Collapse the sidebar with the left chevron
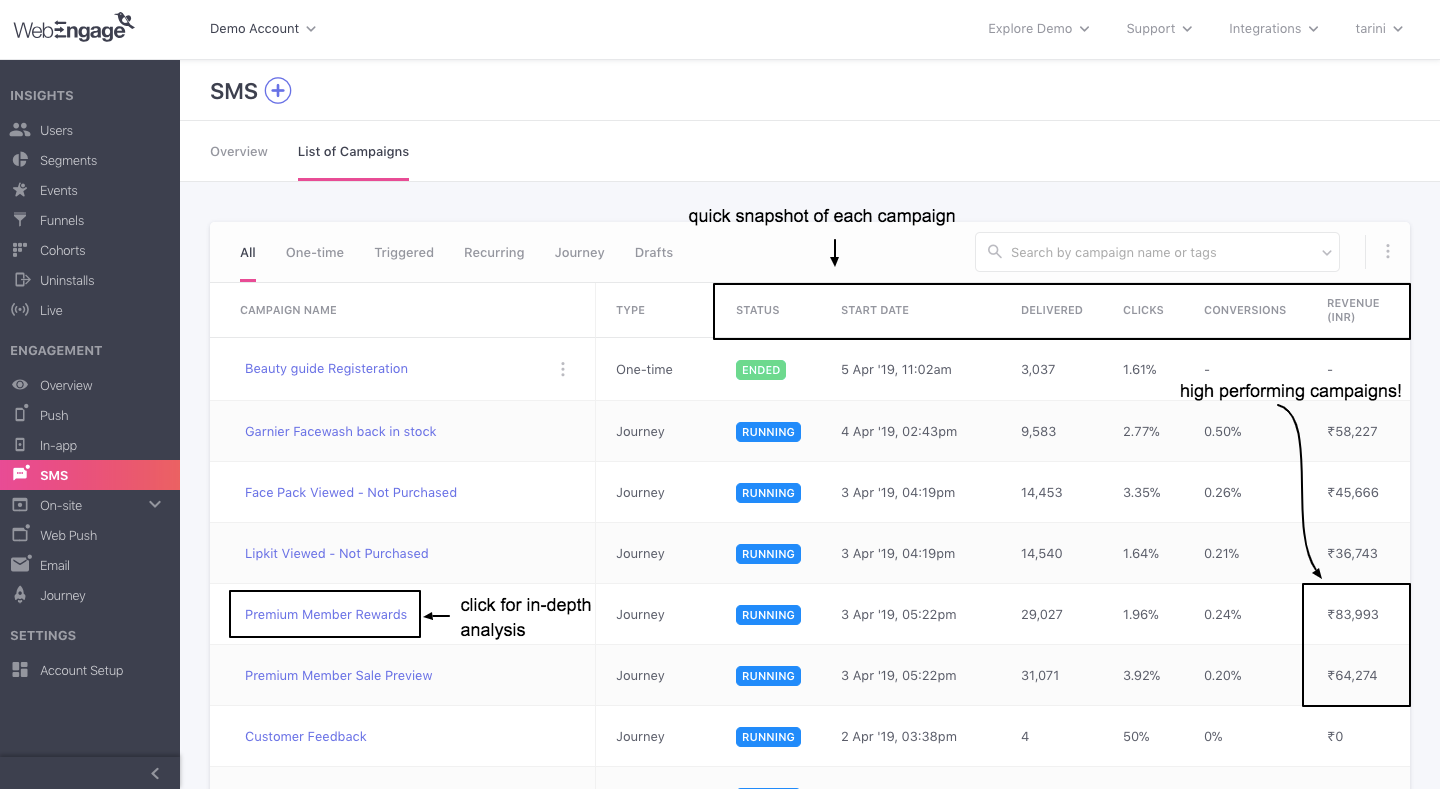The height and width of the screenshot is (789, 1440). point(155,773)
